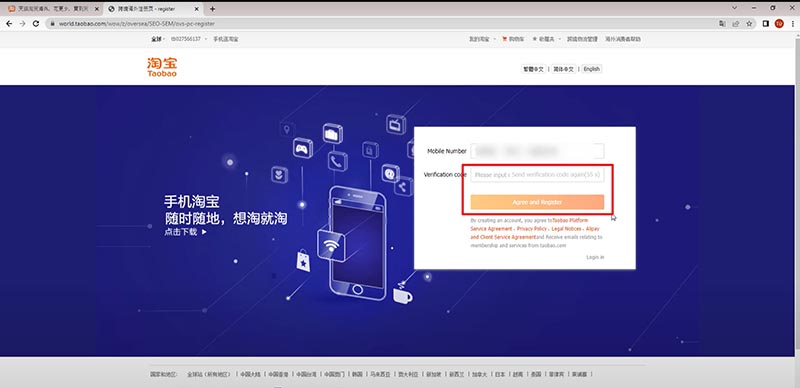Viewport: 800px width, 388px height.
Task: Open the Chrome profile avatar
Action: [x=779, y=23]
